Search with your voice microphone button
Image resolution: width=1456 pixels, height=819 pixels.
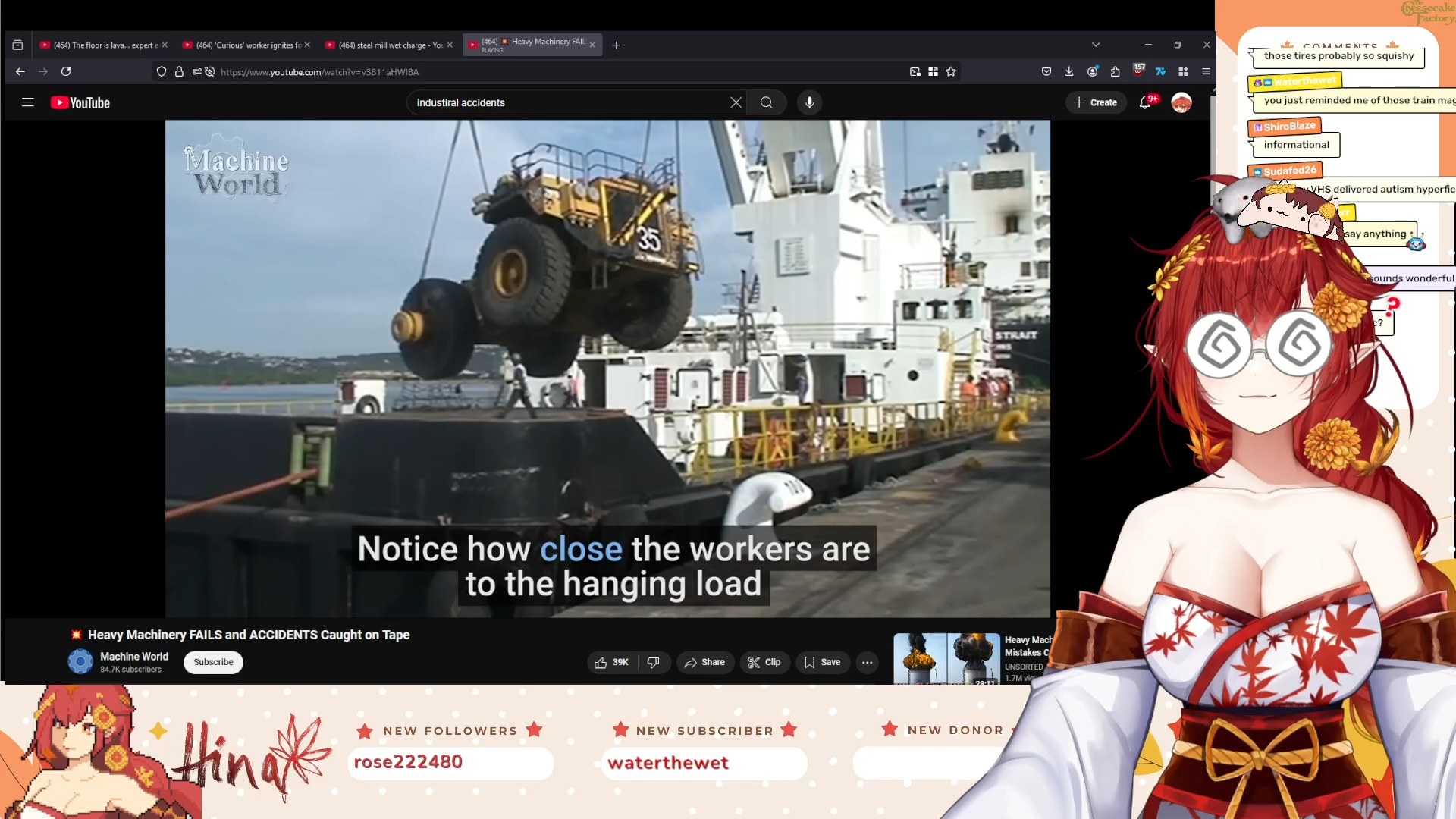coord(809,102)
